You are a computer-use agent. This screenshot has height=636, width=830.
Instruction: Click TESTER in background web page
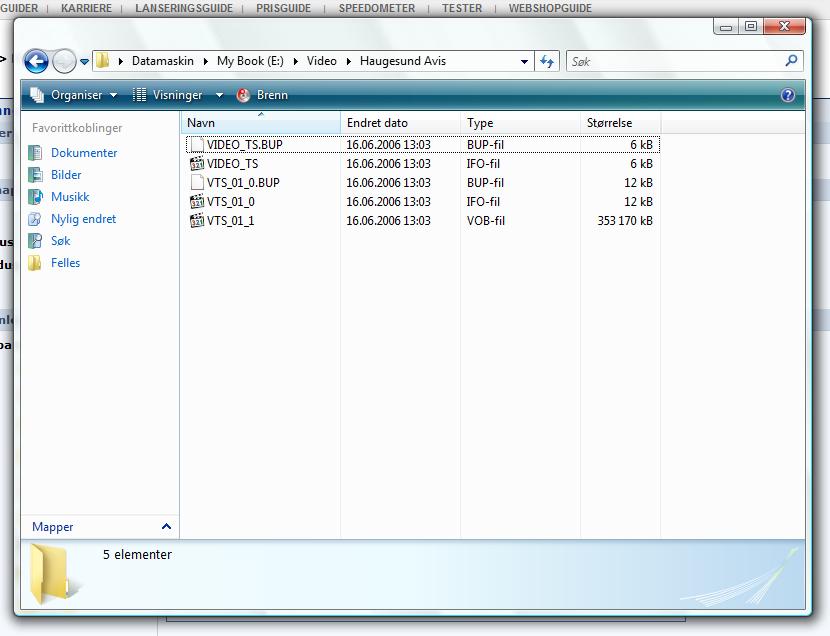[462, 8]
